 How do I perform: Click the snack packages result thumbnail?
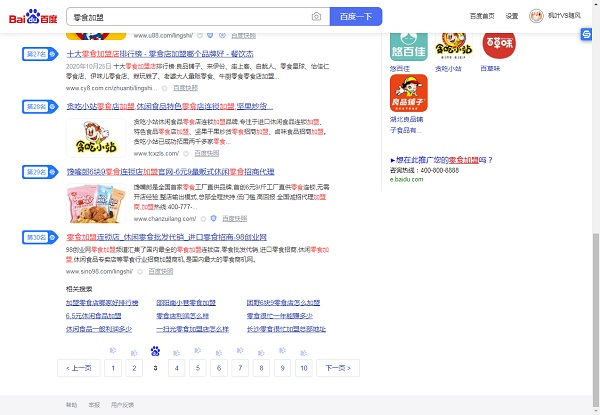96,203
